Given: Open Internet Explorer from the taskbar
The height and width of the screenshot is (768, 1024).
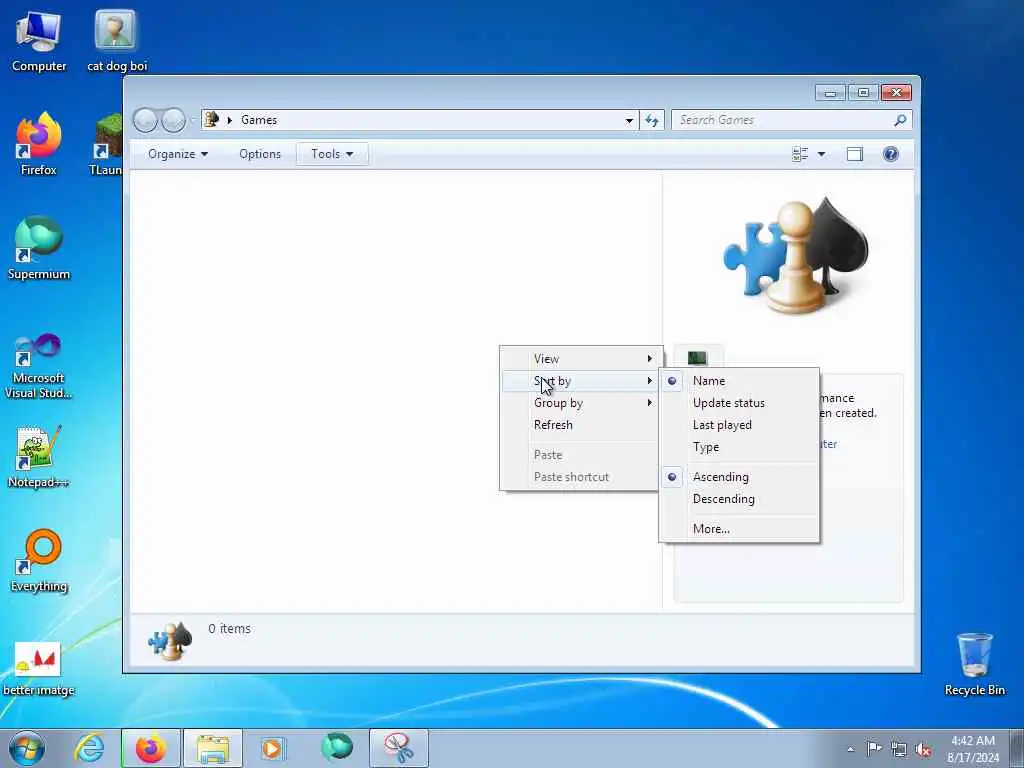Looking at the screenshot, I should [x=89, y=748].
